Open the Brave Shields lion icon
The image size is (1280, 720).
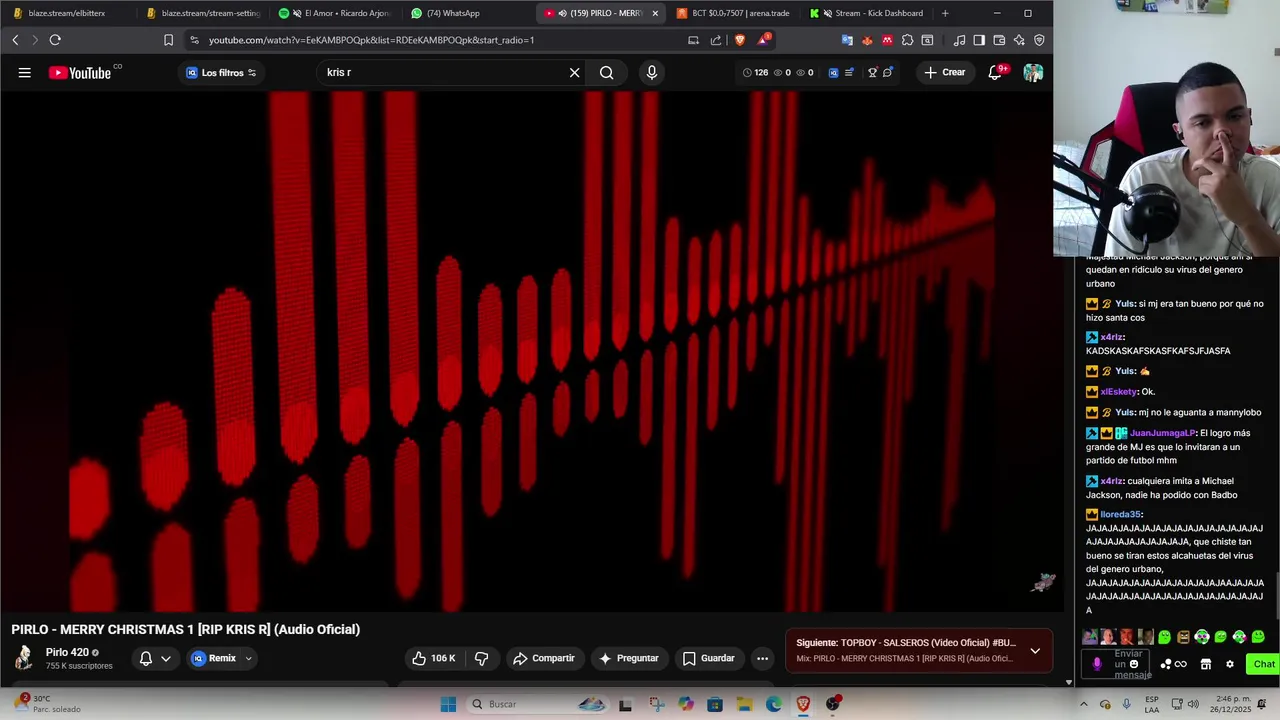tap(740, 40)
